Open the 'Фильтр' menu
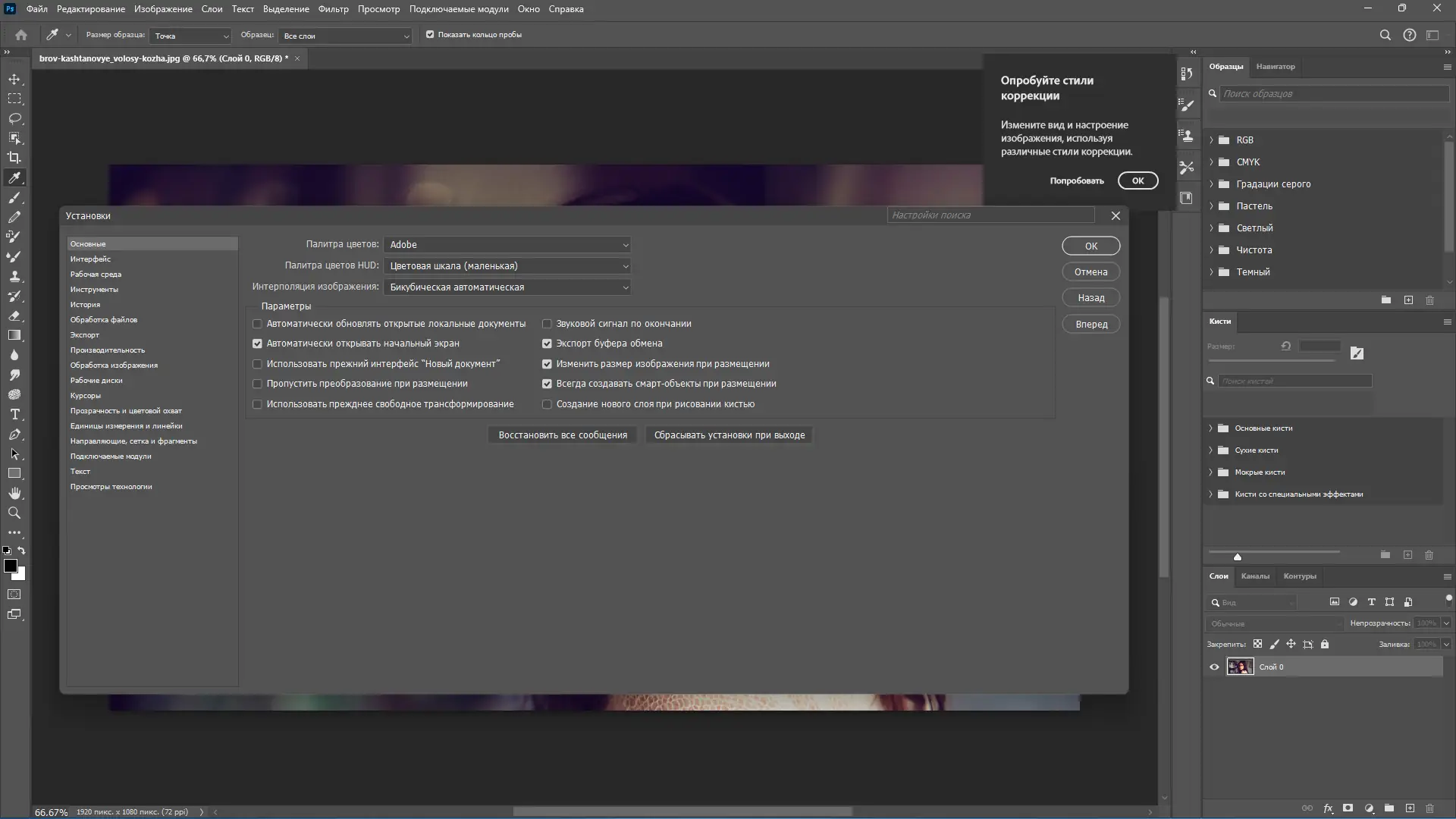 coord(333,9)
